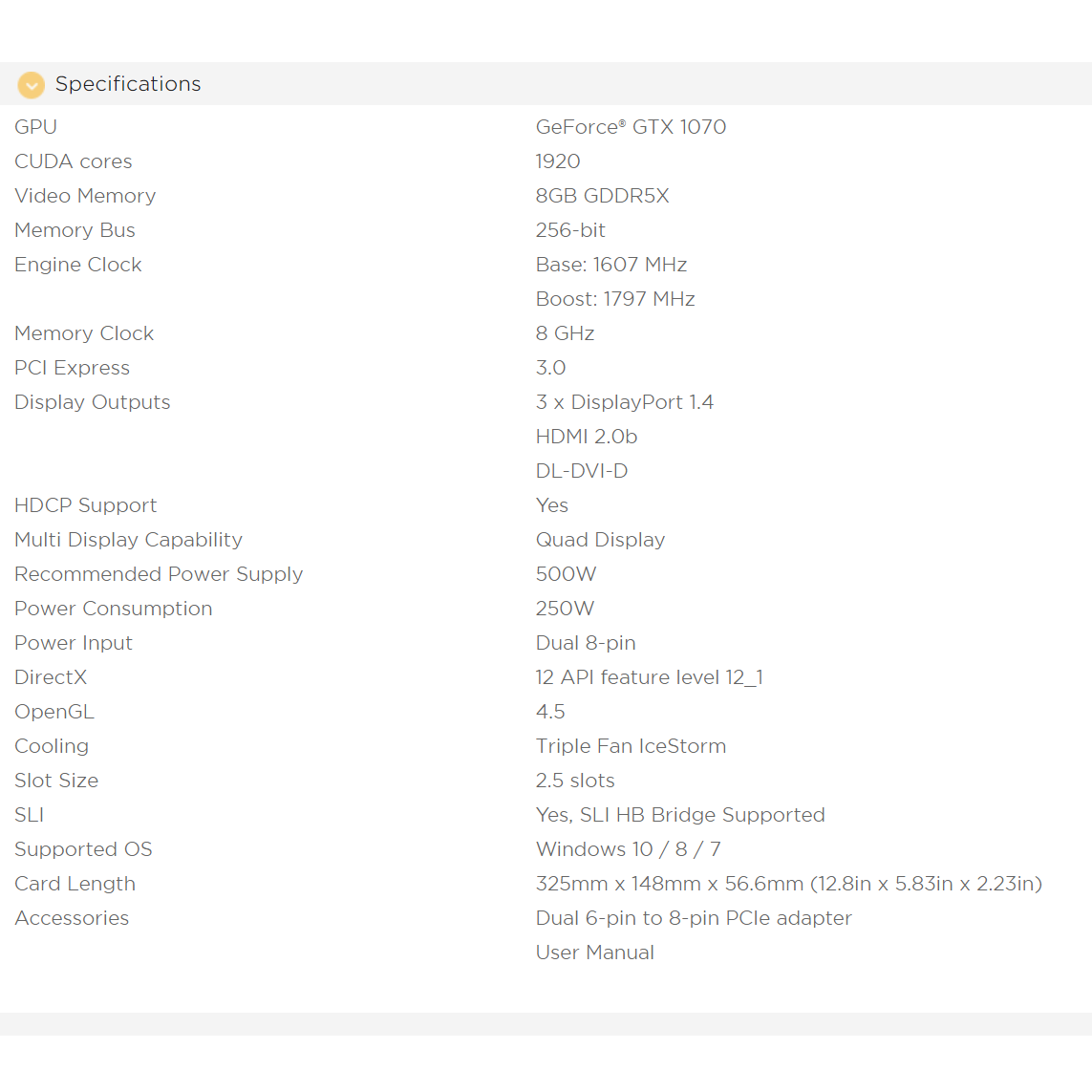Select the Quad Display value

pyautogui.click(x=600, y=540)
